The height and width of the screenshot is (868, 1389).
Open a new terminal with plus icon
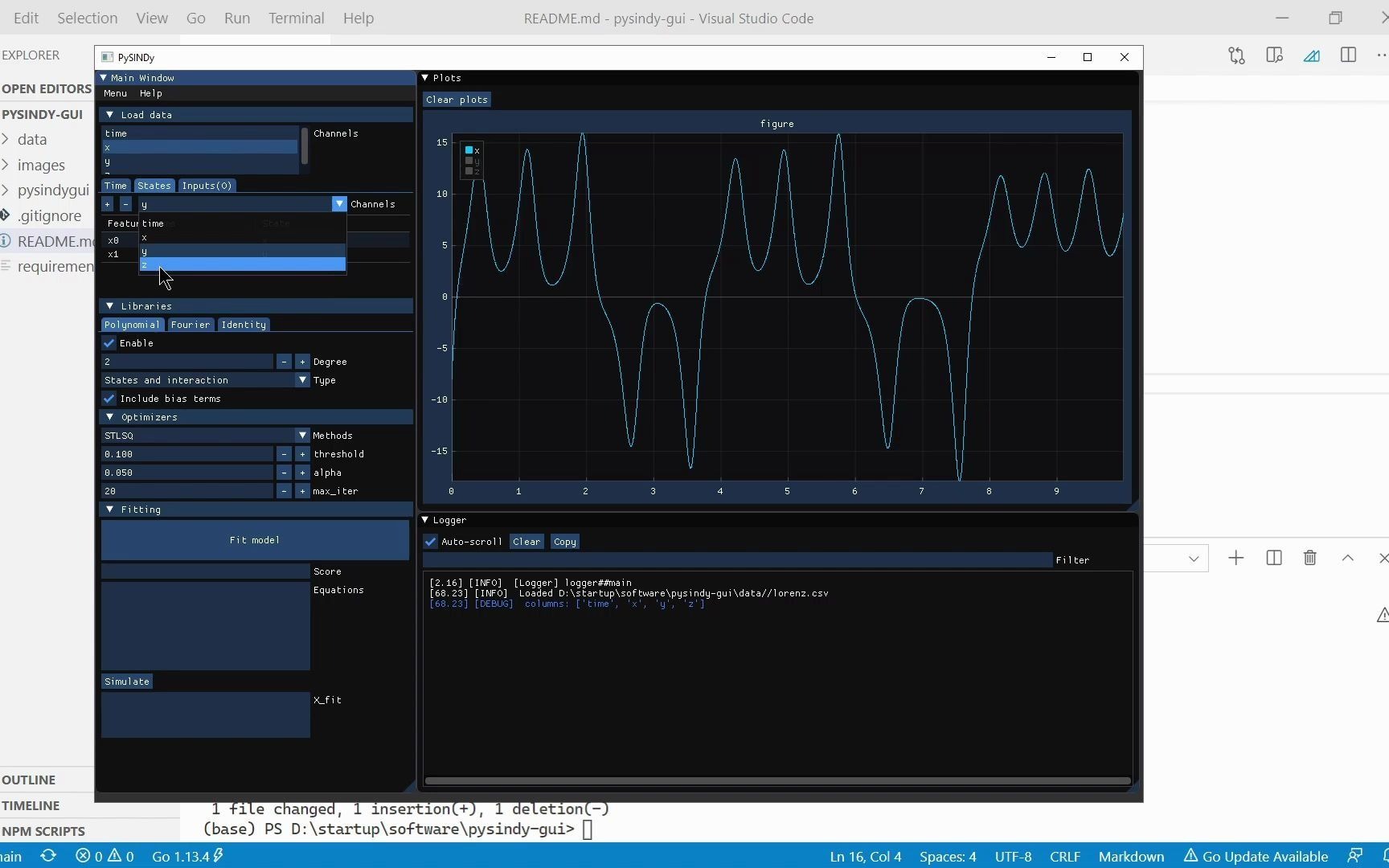click(1236, 558)
